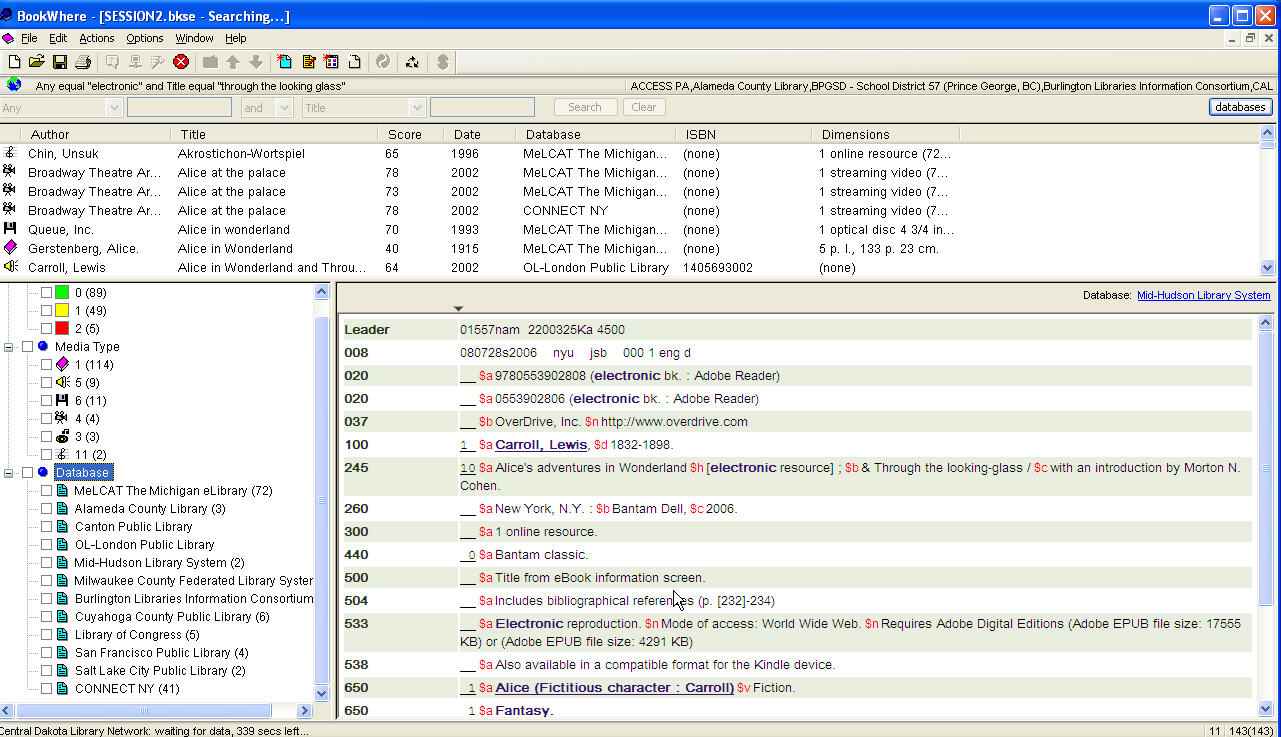Click the cyan page with red star icon

[285, 62]
